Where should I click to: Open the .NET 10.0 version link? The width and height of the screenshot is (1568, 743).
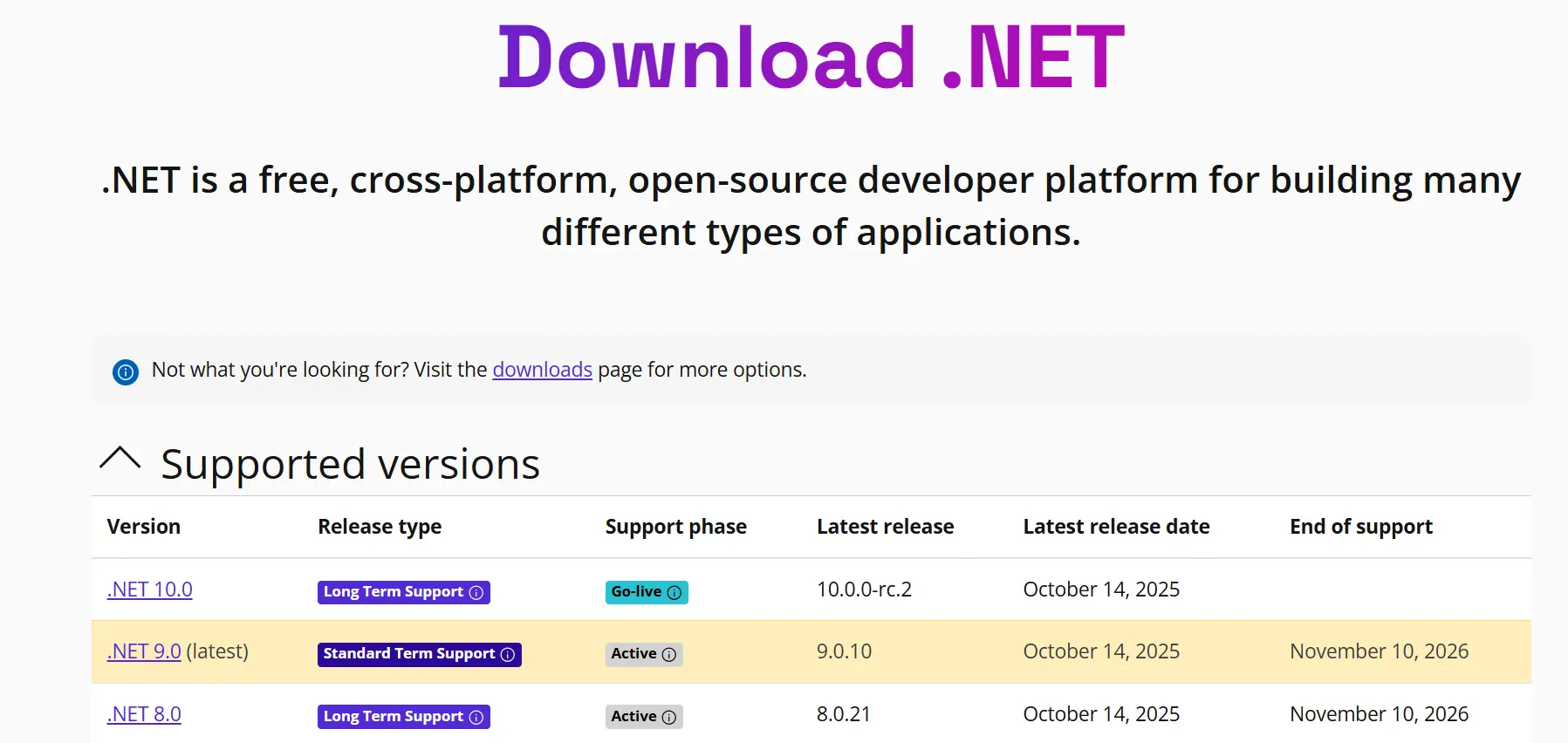(150, 590)
